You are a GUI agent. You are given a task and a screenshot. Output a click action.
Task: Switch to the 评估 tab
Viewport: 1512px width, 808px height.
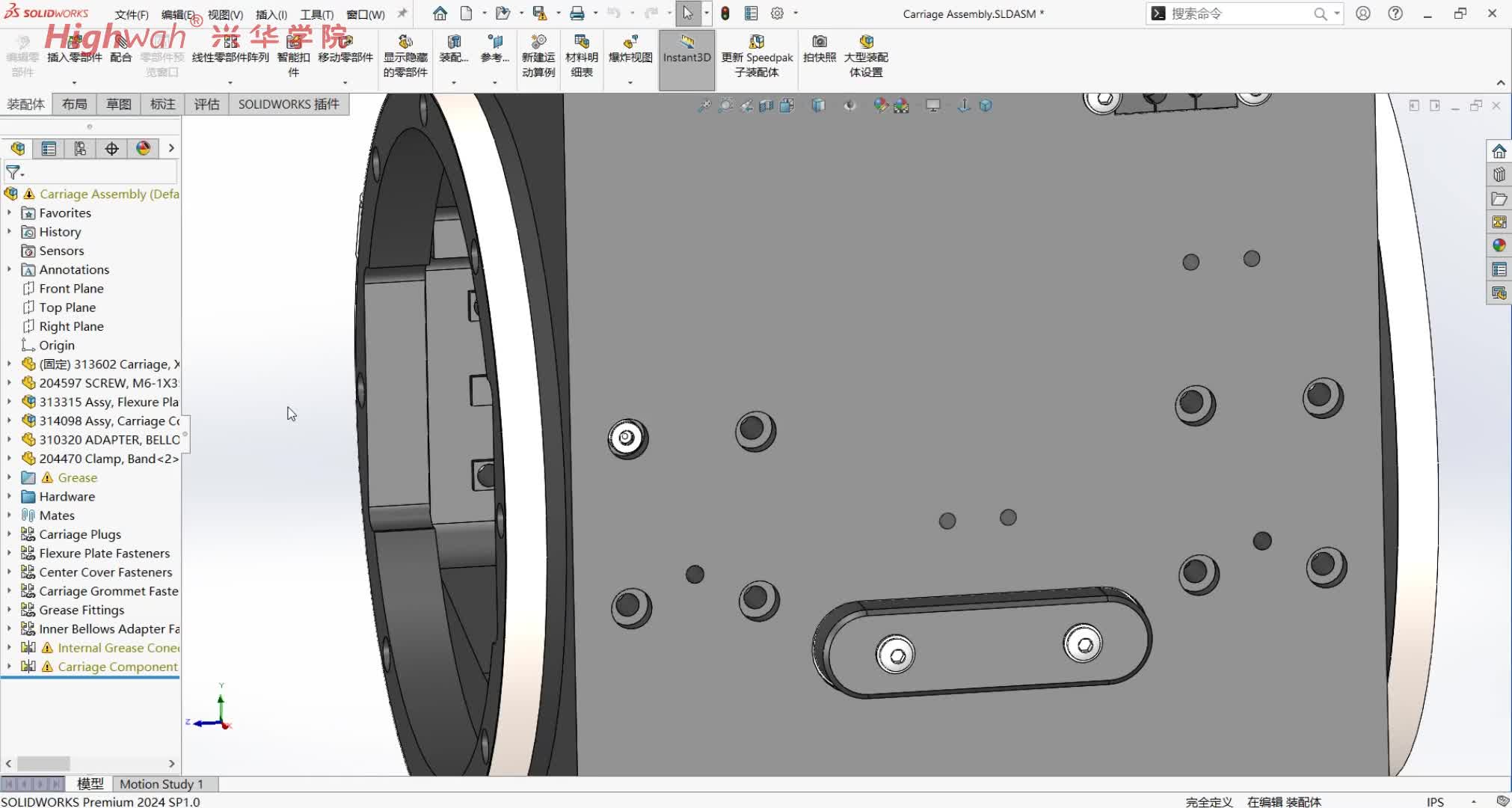pos(206,104)
